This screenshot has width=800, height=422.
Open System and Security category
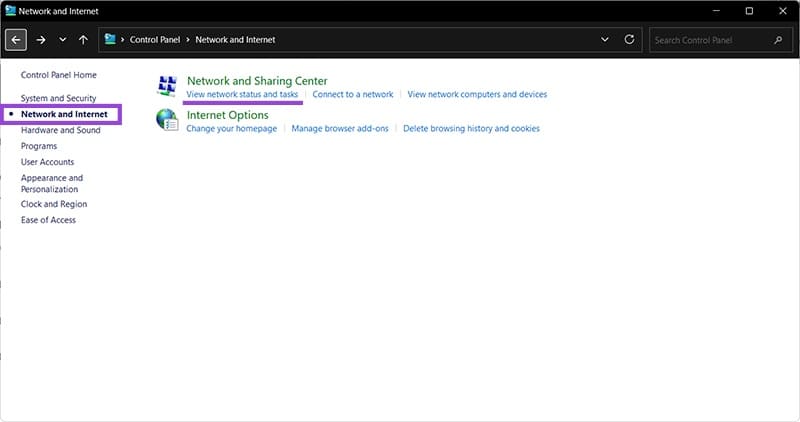58,98
